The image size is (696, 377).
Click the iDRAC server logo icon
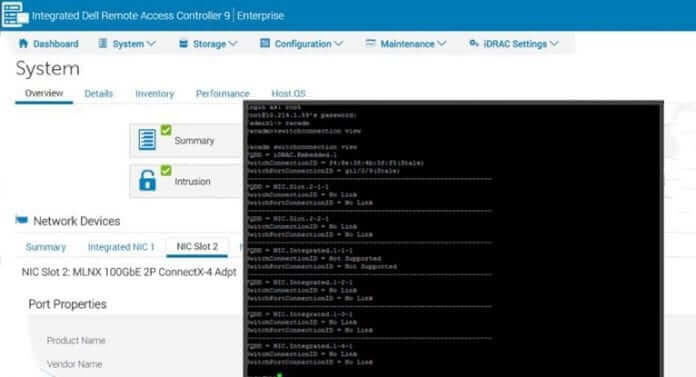[x=15, y=14]
